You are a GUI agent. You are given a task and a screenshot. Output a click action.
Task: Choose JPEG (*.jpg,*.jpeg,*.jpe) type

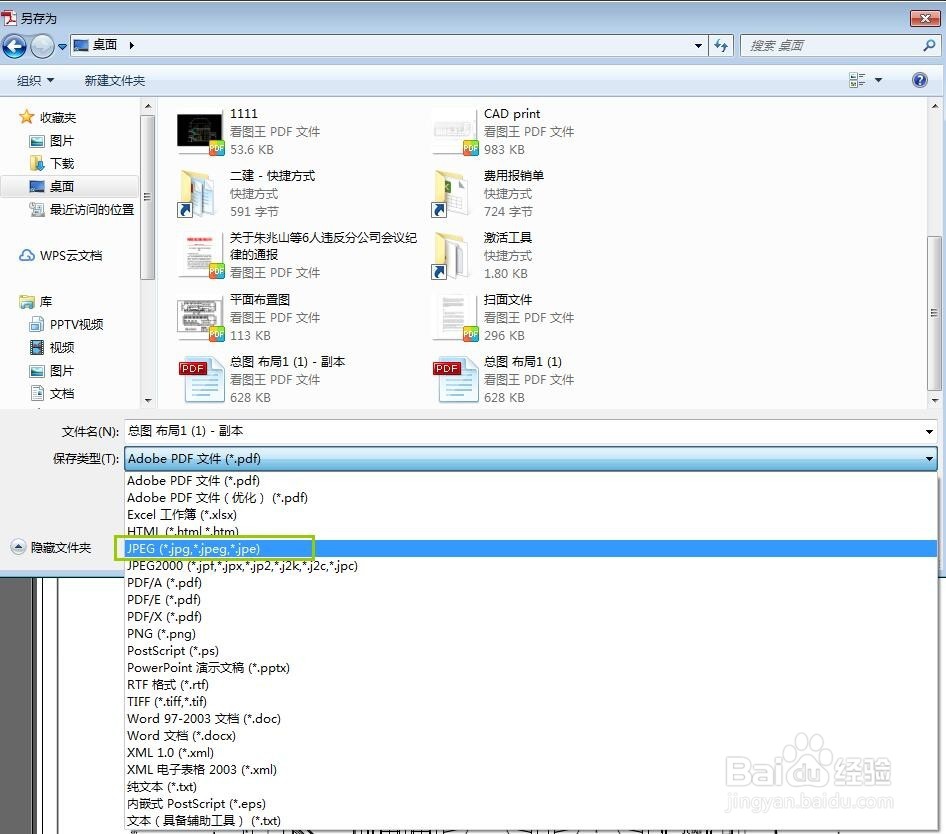[x=531, y=549]
